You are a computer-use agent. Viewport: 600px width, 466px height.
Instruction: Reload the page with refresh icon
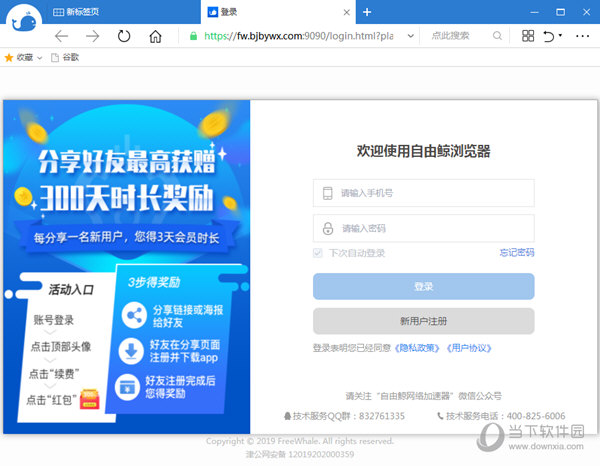point(124,36)
